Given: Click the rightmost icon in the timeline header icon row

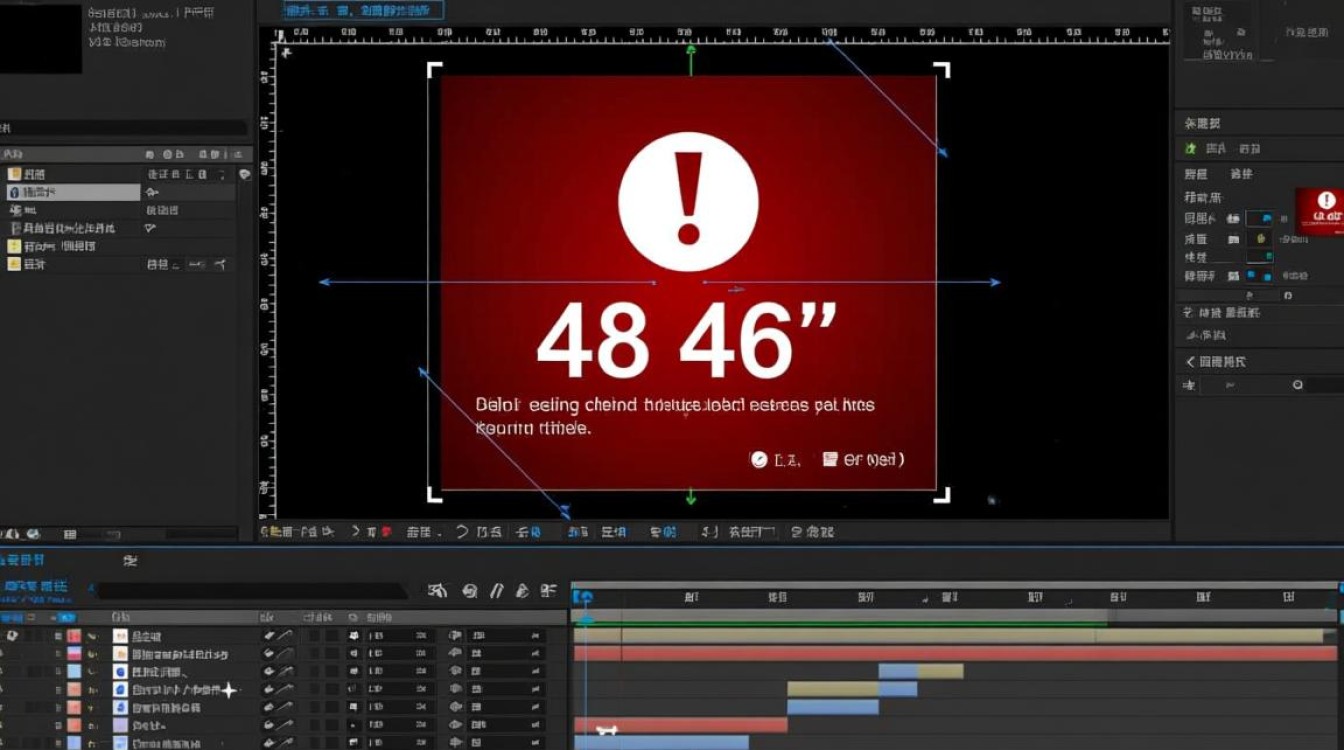Looking at the screenshot, I should point(548,591).
